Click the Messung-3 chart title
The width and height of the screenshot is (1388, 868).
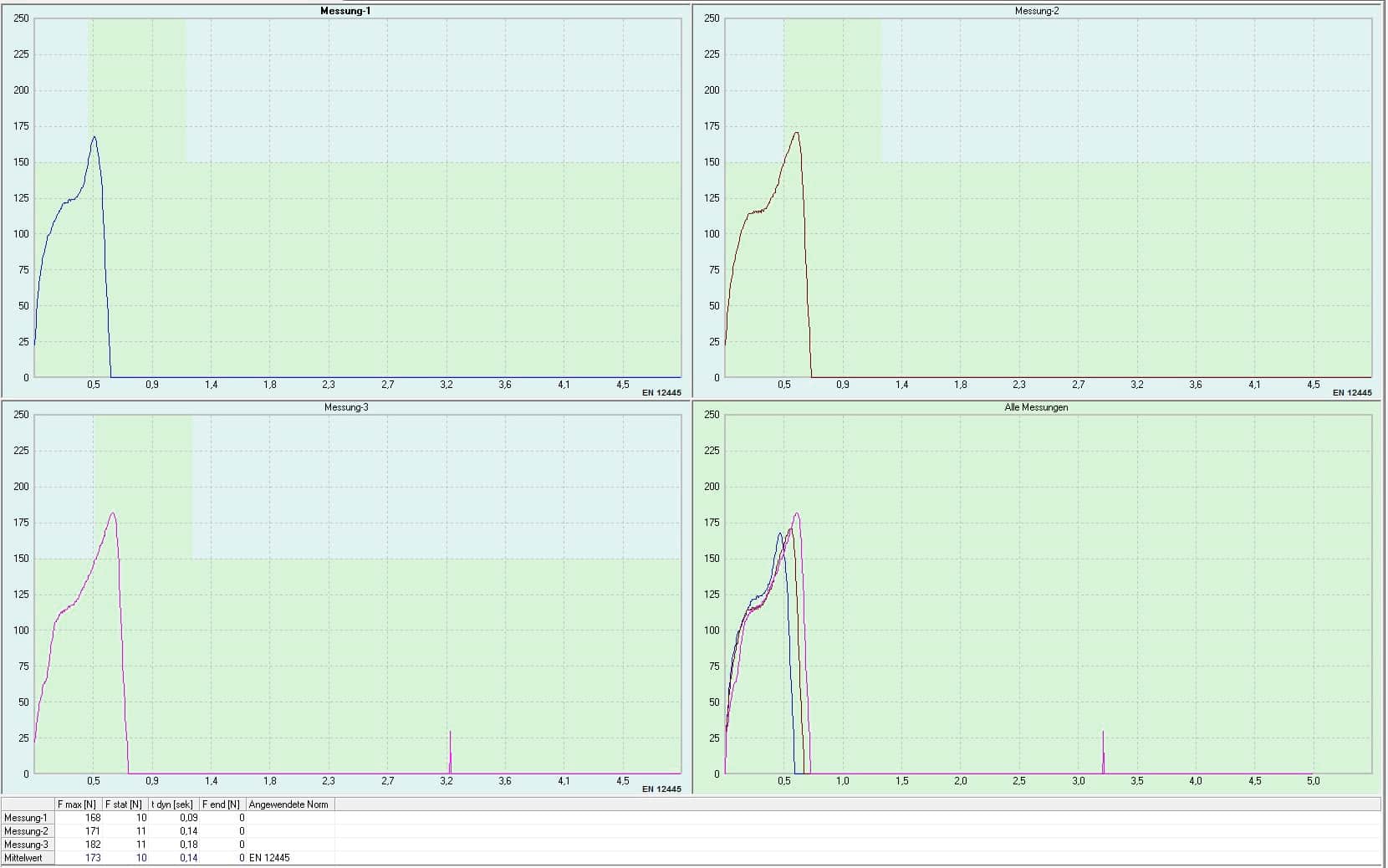[x=345, y=407]
